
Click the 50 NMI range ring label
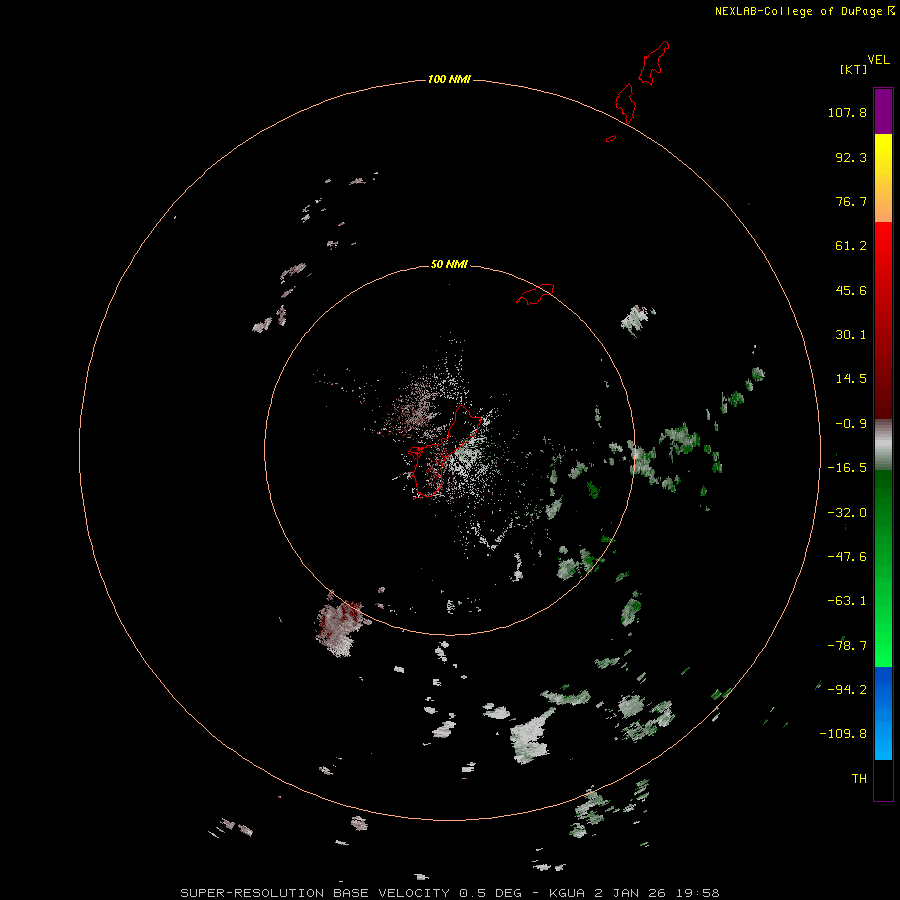449,265
